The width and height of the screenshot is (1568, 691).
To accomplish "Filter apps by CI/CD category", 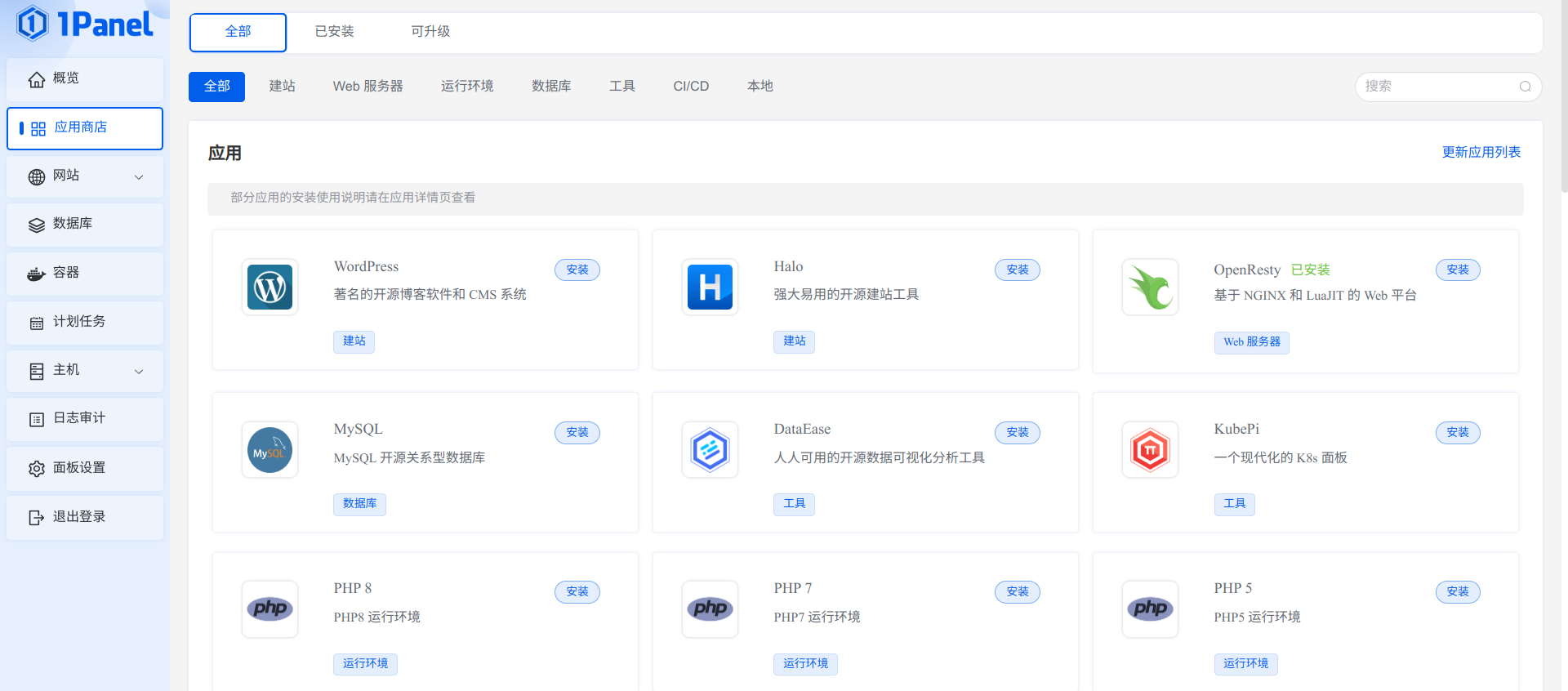I will tap(691, 87).
